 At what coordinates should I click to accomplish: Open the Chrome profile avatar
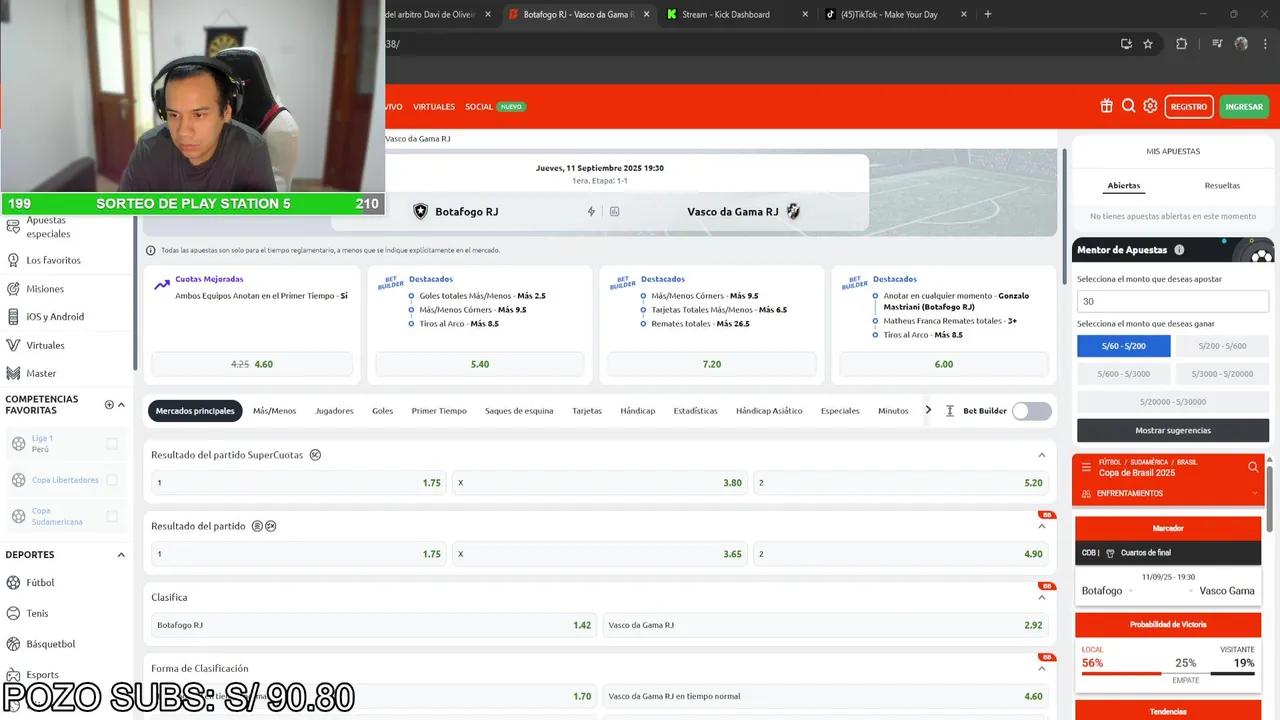(1241, 44)
